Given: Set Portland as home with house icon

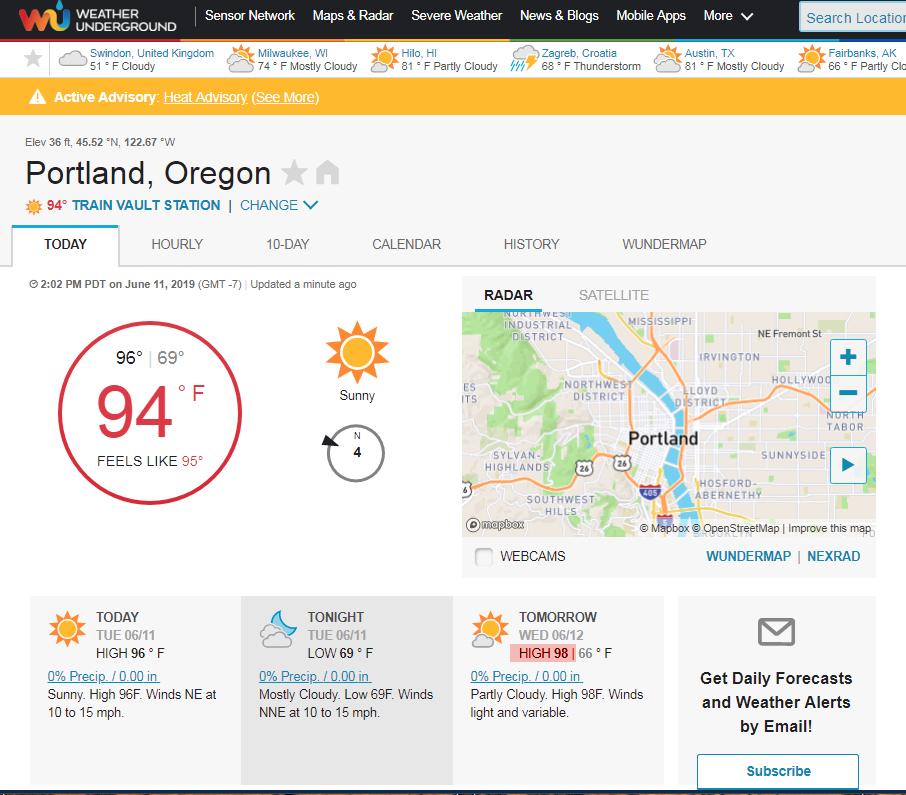Looking at the screenshot, I should tap(327, 172).
